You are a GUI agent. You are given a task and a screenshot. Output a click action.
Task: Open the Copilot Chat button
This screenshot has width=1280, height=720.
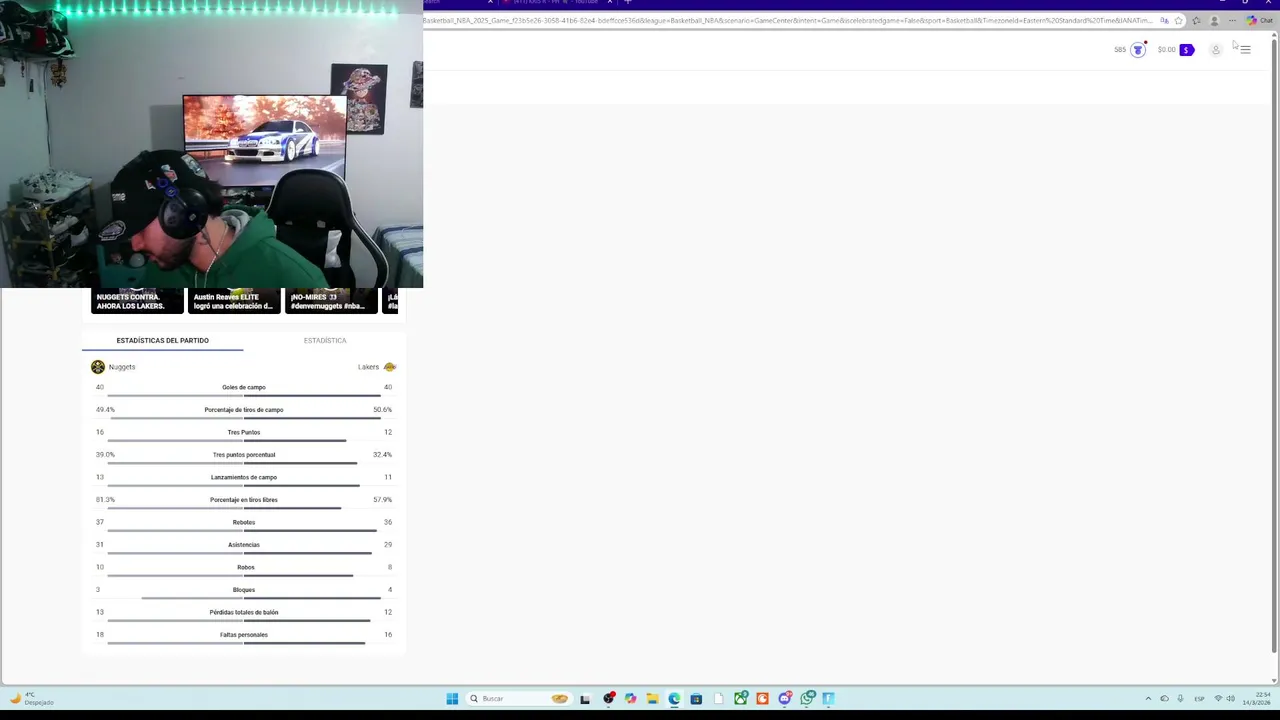(1259, 20)
